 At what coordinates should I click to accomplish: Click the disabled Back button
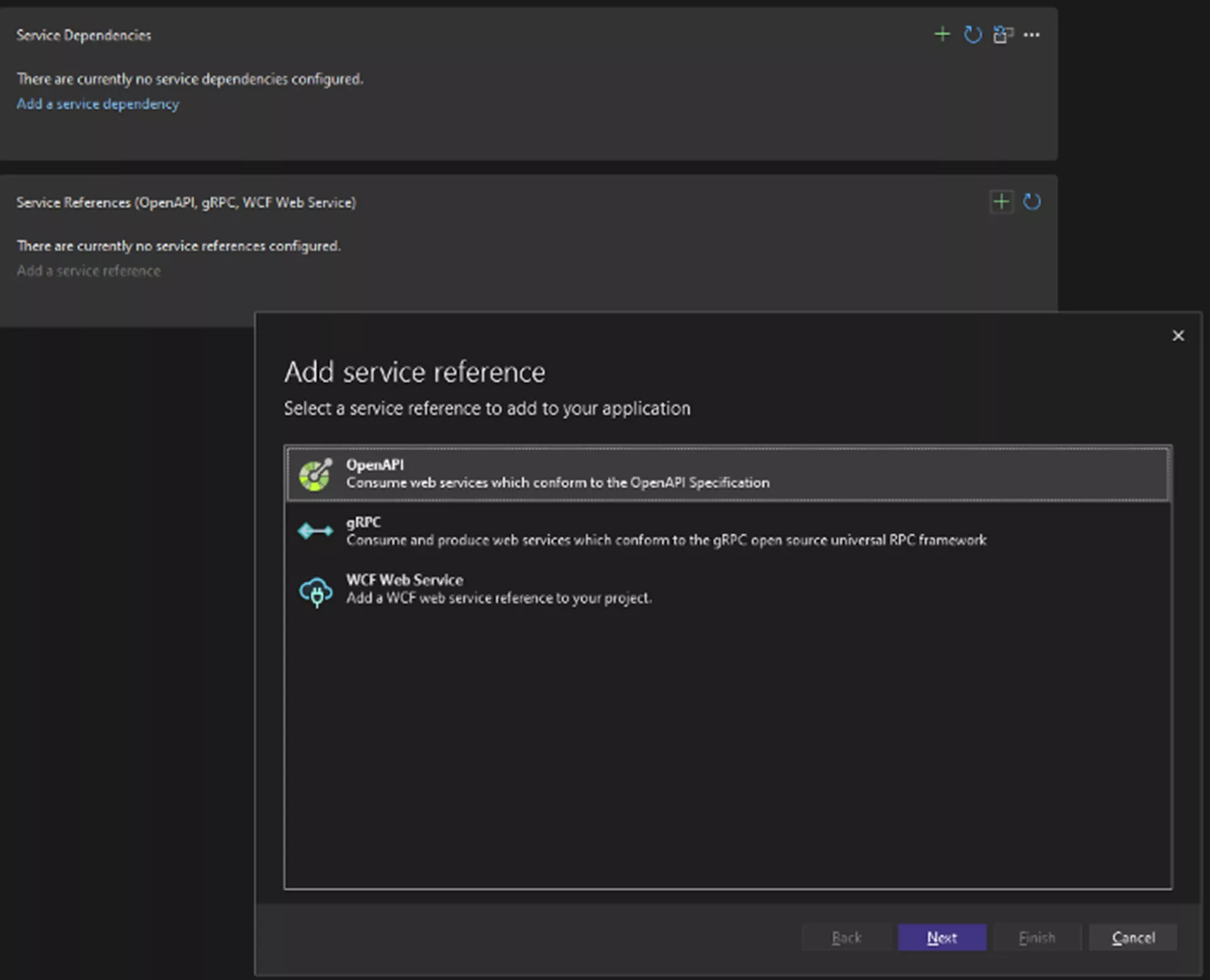tap(846, 938)
